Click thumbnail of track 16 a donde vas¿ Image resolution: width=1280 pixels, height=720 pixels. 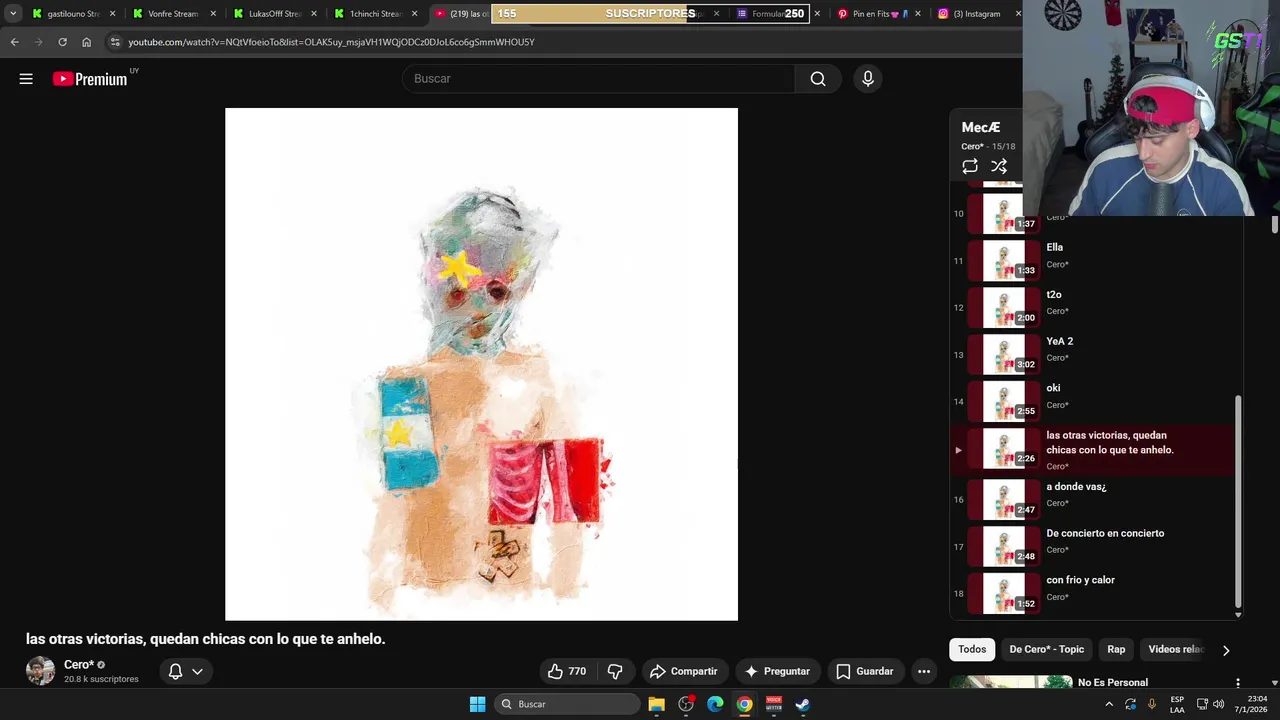coord(1003,499)
